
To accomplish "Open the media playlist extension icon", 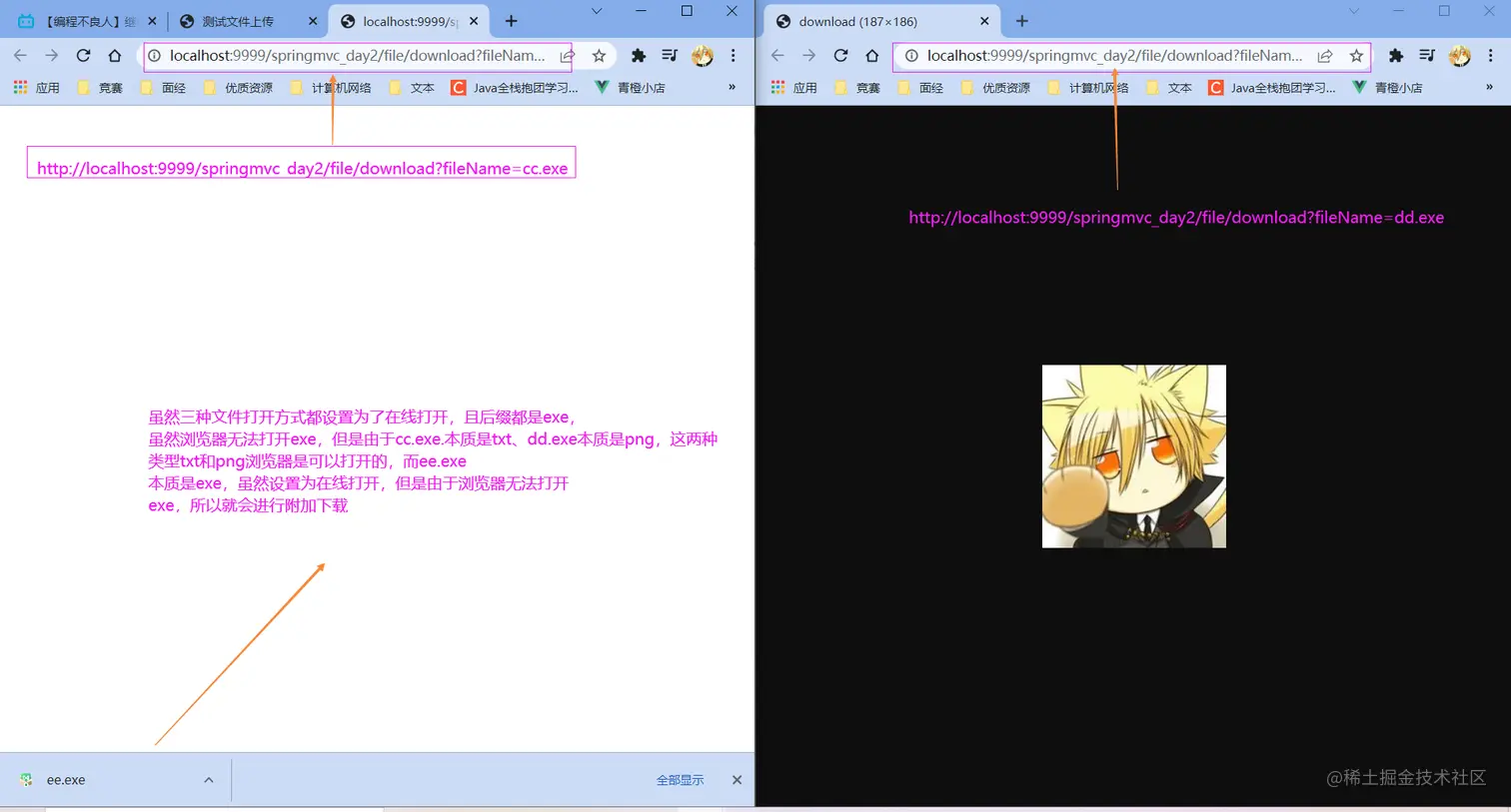I will [x=668, y=56].
